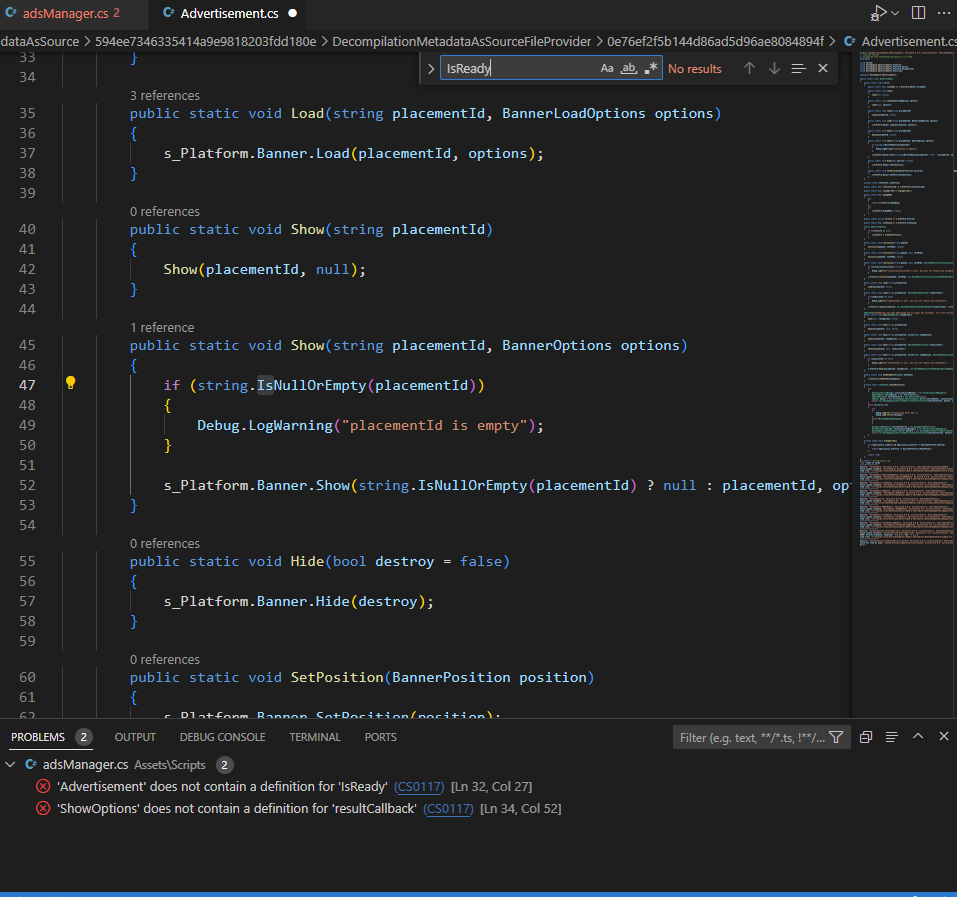The image size is (957, 897).
Task: Toggle Replace mode in the find widget
Action: tap(431, 68)
